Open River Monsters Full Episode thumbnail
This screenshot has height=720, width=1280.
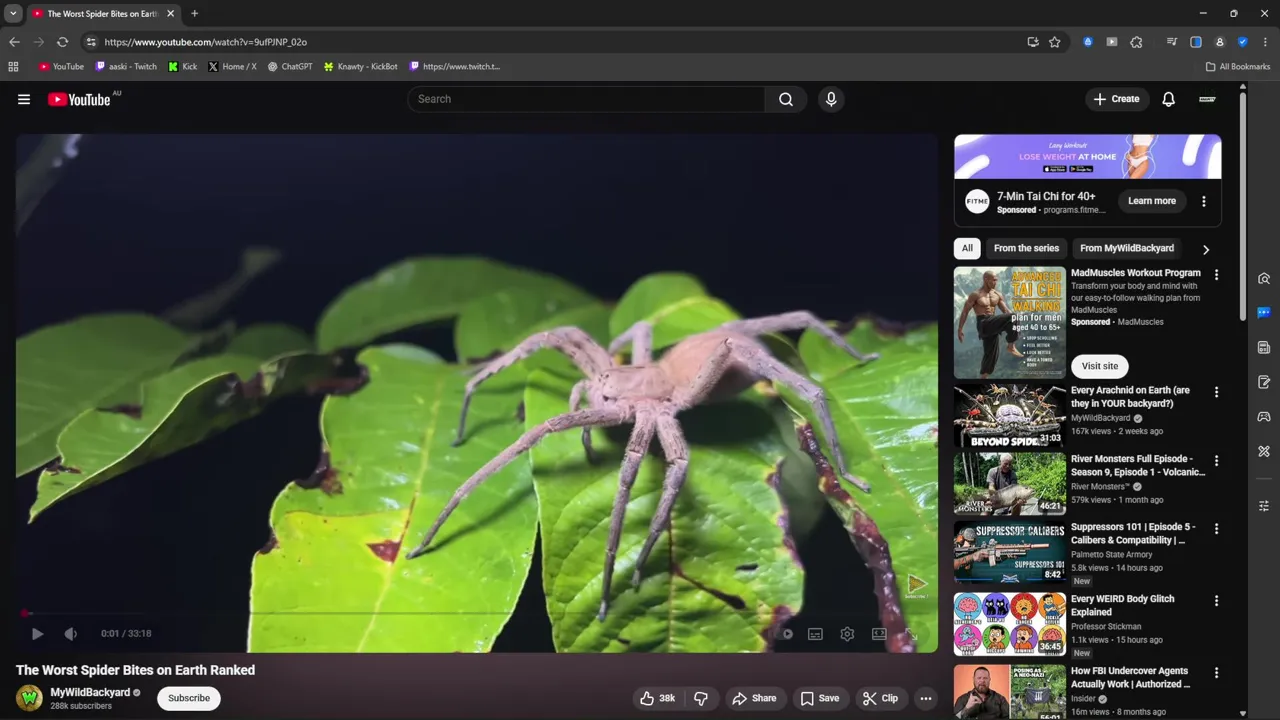pos(1009,484)
